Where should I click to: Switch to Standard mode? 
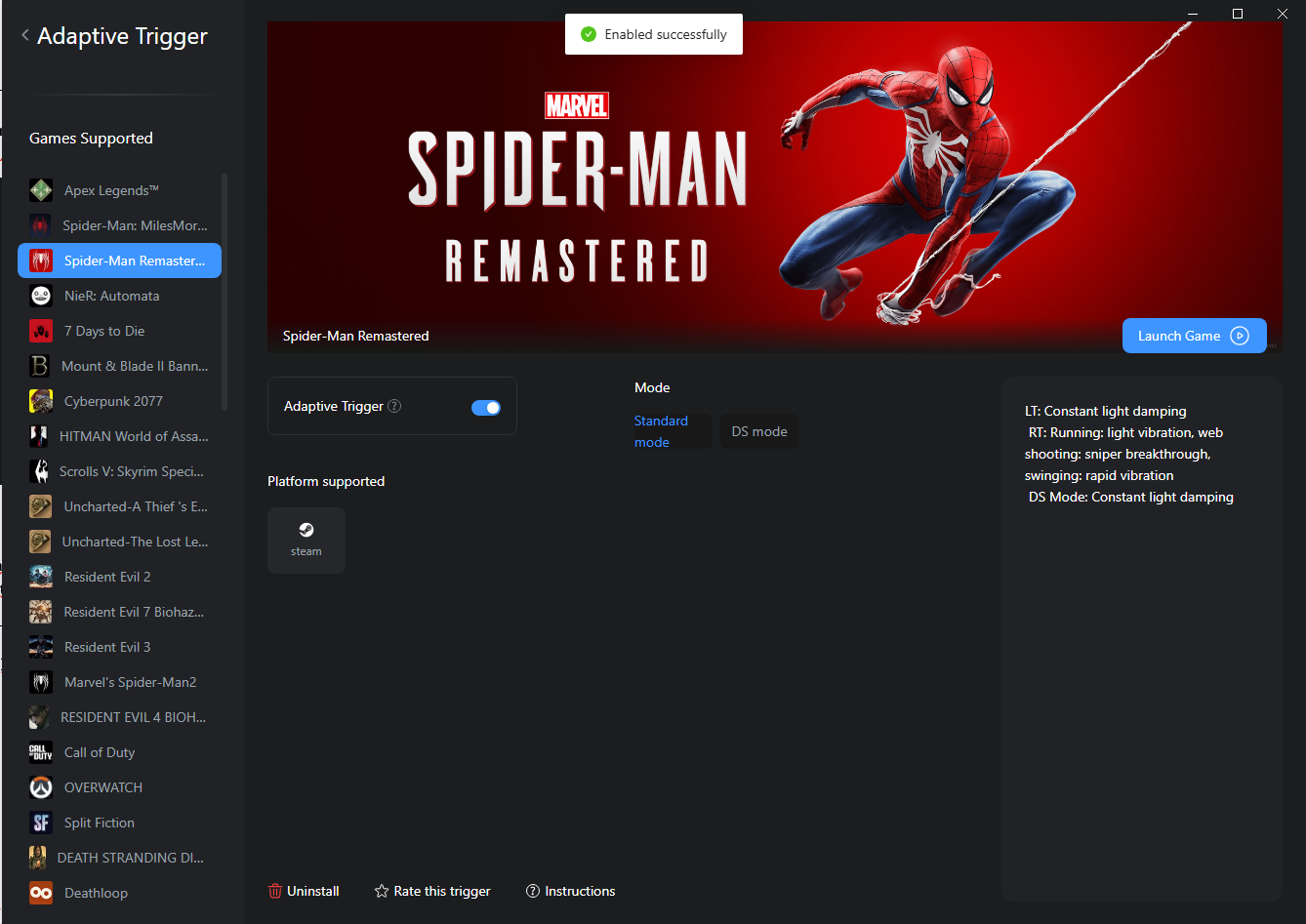point(672,431)
